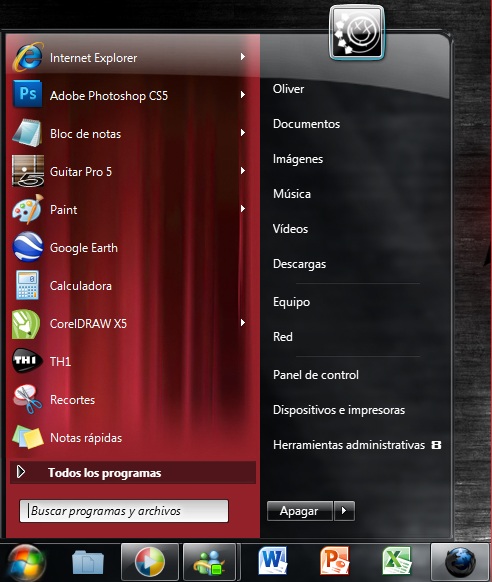Click the Google Earth text label
The image size is (492, 582).
pos(84,248)
